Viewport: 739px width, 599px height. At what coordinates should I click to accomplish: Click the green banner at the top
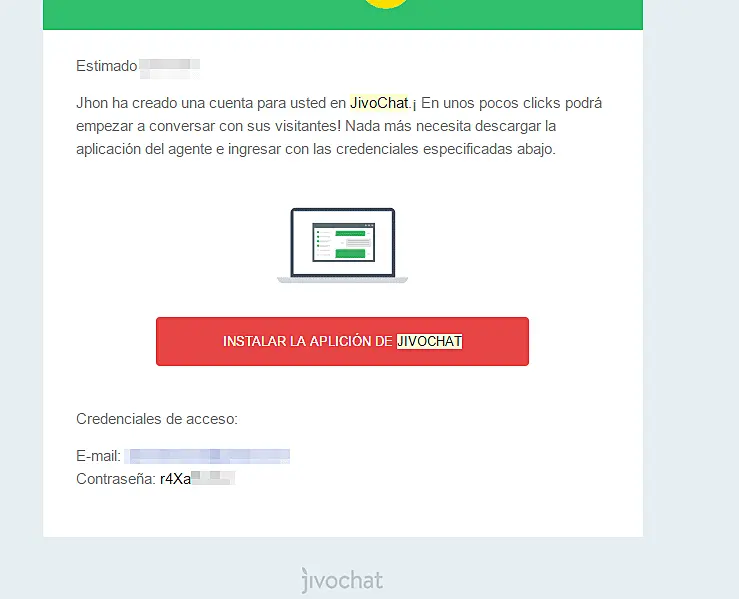pos(343,15)
